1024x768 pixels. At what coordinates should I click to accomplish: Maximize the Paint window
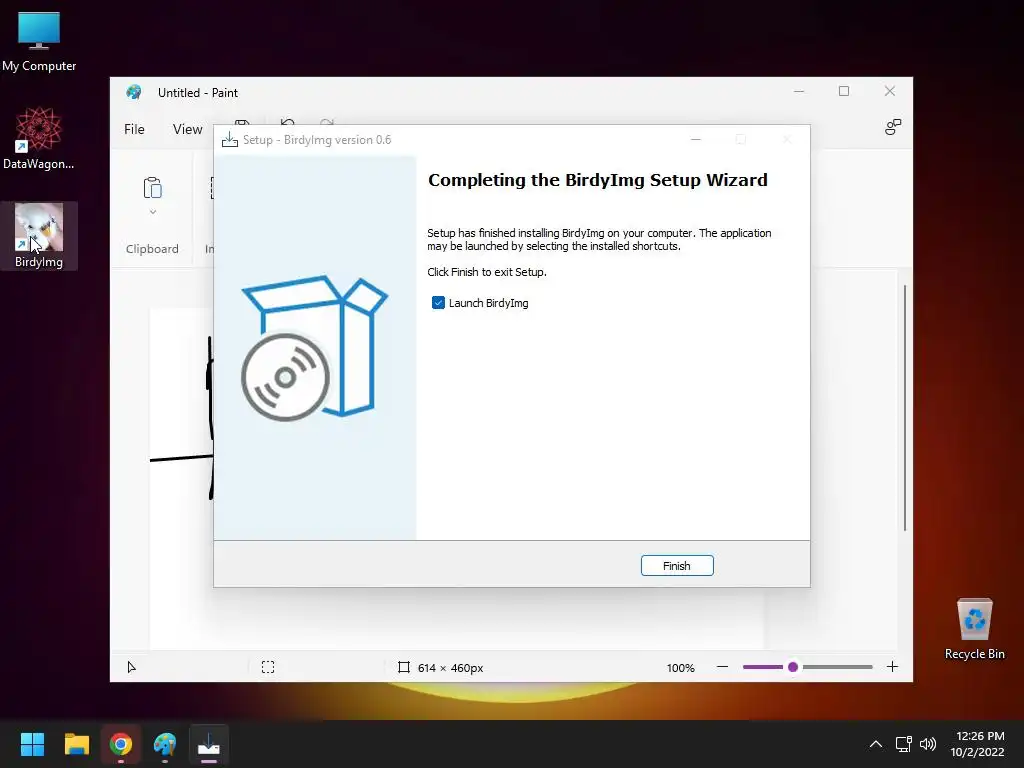[x=844, y=91]
